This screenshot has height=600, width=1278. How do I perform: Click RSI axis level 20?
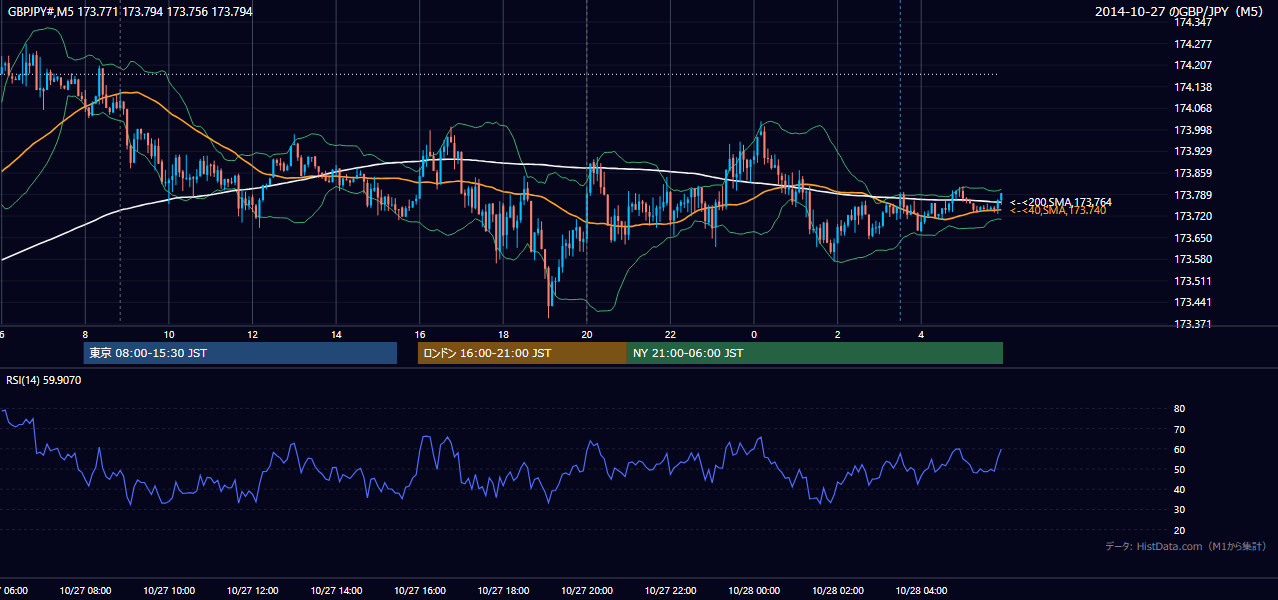pos(1179,530)
